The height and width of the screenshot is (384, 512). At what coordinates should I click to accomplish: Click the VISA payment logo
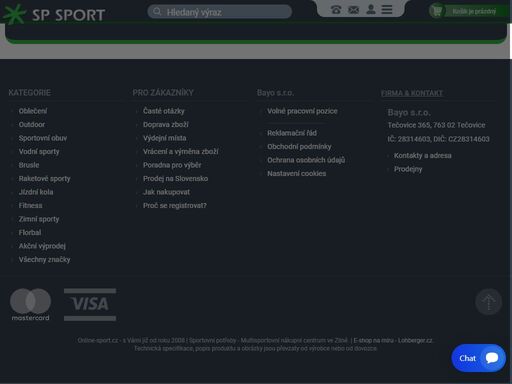tap(90, 305)
